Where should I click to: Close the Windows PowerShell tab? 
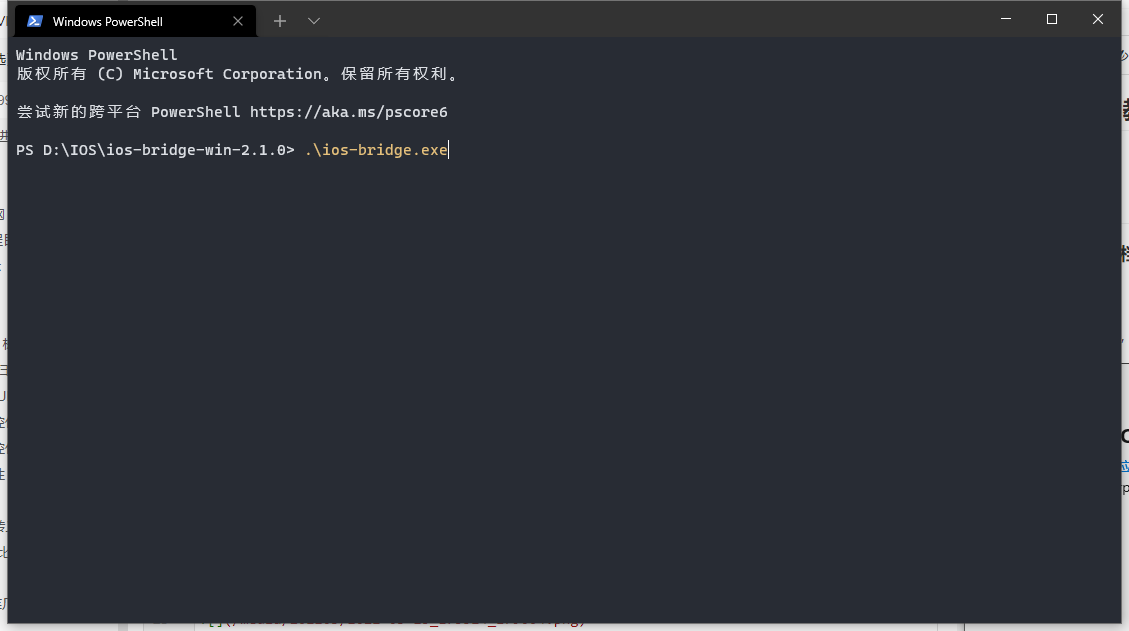pos(238,22)
